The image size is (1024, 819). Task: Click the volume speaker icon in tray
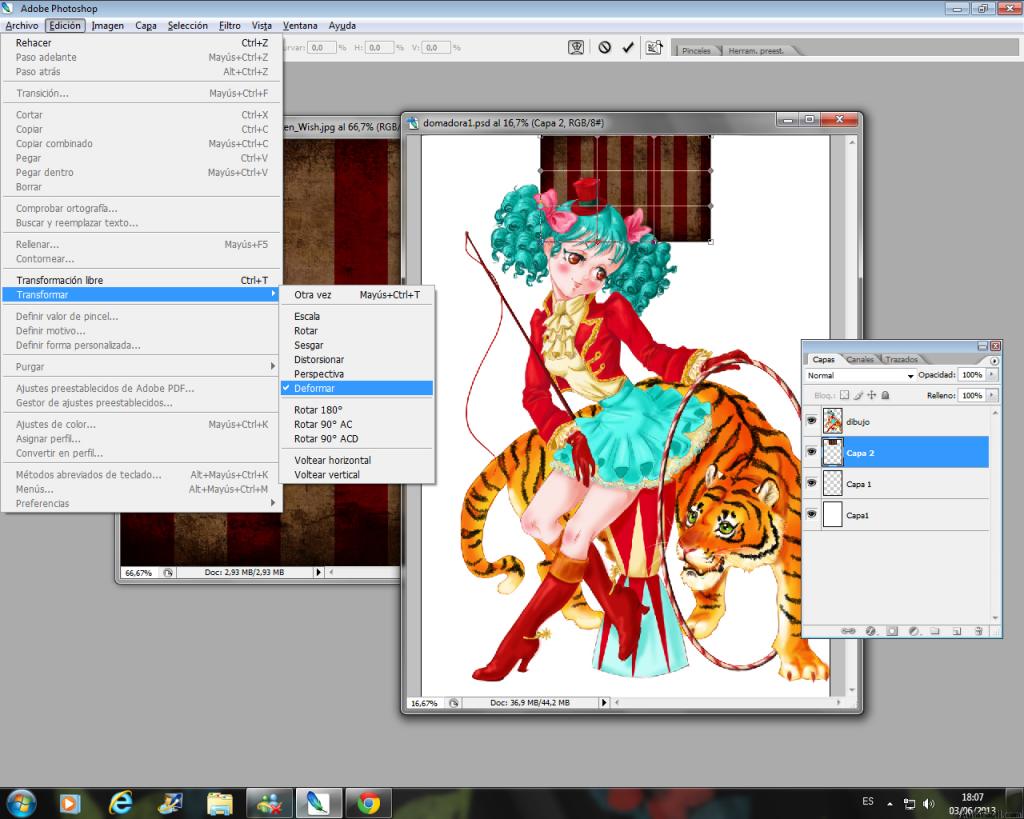[929, 803]
